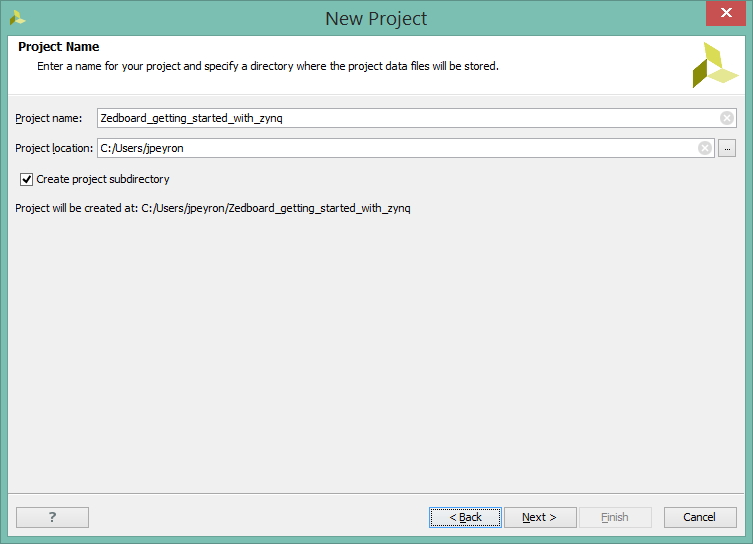Toggle Create project subdirectory checkbox
The image size is (753, 544).
[x=26, y=180]
